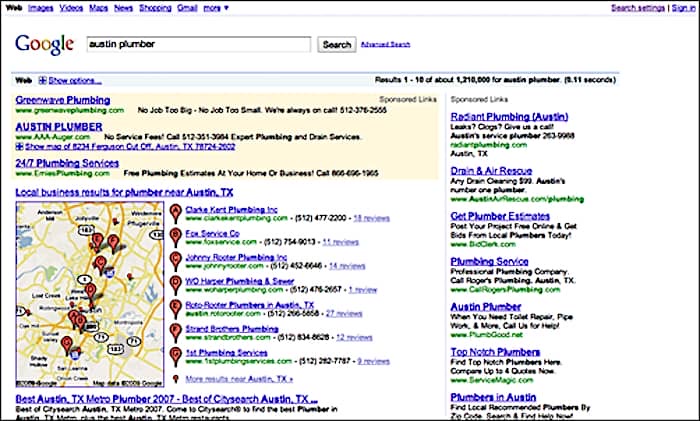This screenshot has width=700, height=421.
Task: Click in the austin plumber search box
Action: [x=199, y=44]
